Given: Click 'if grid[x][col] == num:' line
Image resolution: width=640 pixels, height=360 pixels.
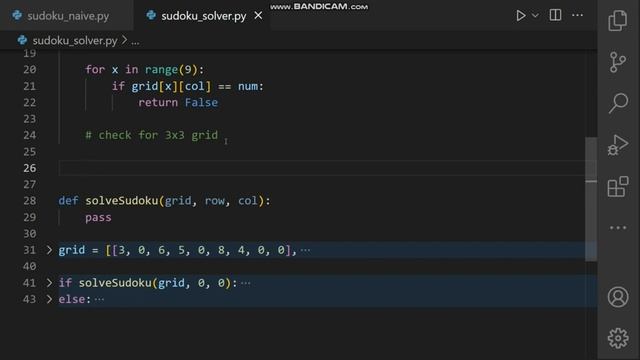Looking at the screenshot, I should tap(188, 87).
